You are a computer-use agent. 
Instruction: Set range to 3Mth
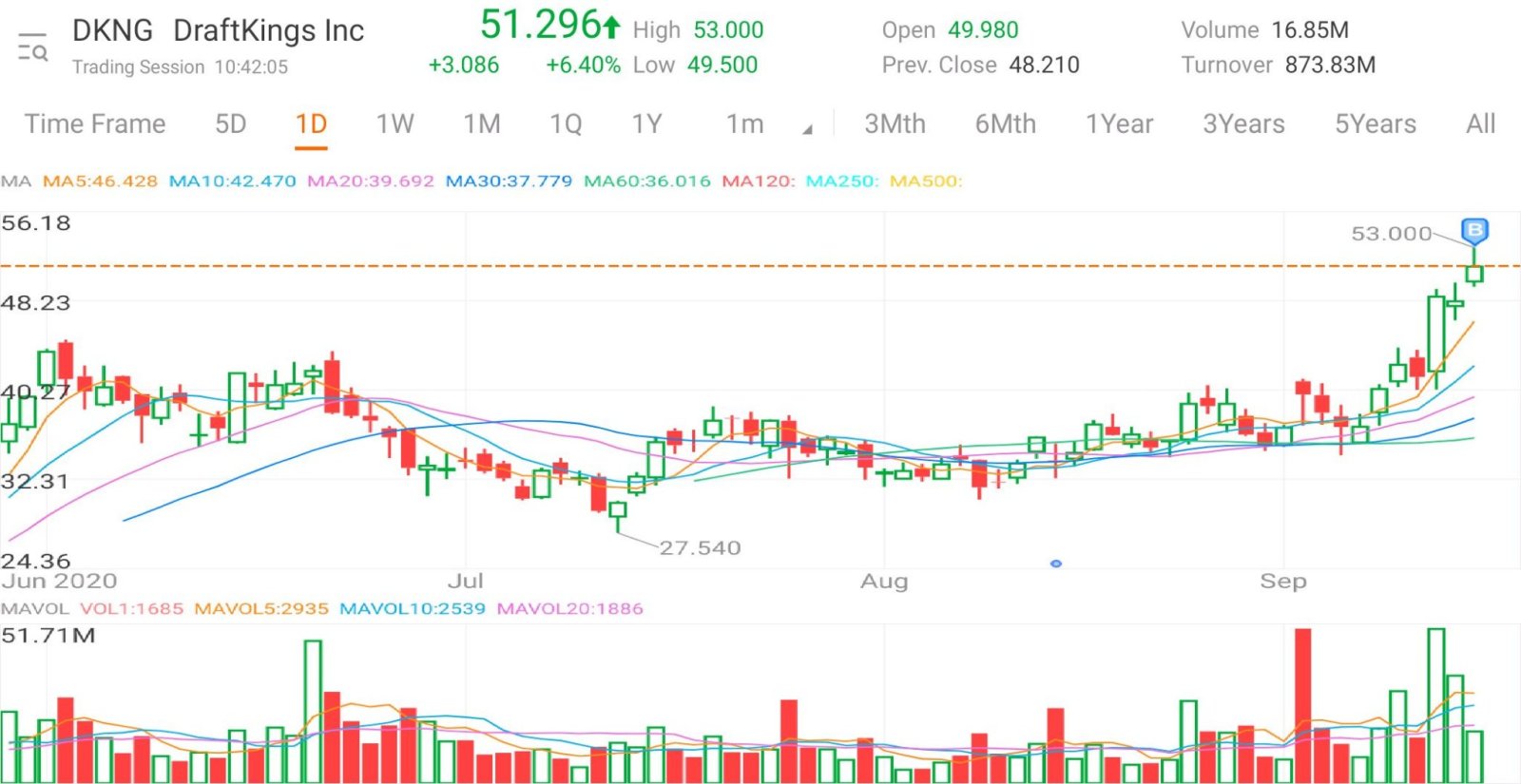point(895,124)
